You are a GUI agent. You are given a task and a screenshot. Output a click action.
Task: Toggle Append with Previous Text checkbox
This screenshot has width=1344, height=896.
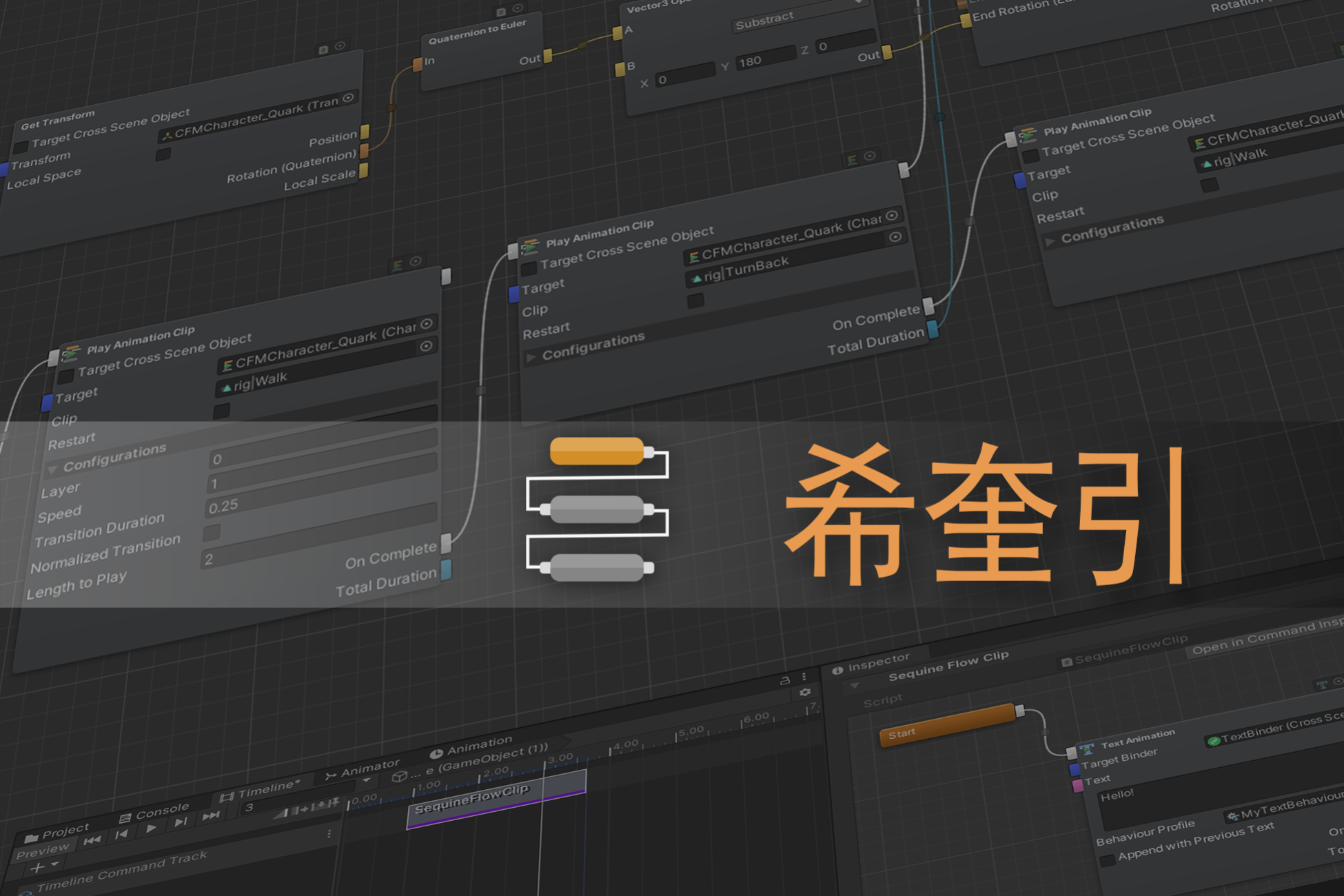[1108, 860]
